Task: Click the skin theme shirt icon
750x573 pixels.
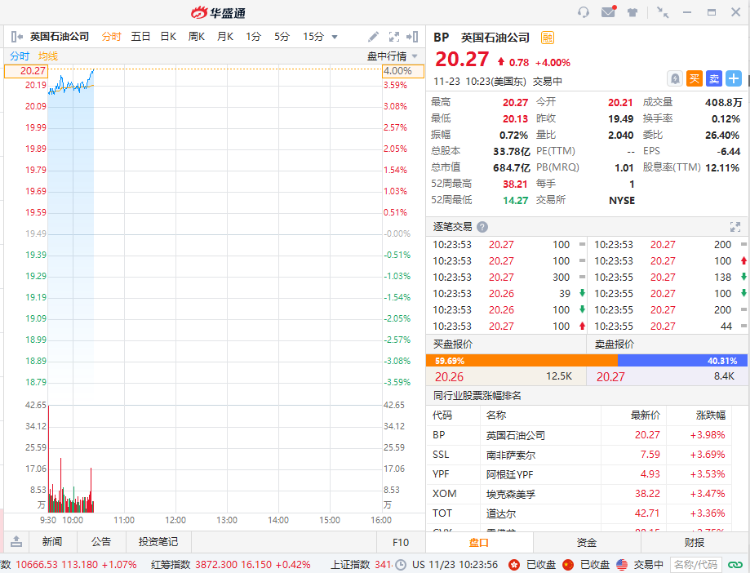Action: click(632, 12)
